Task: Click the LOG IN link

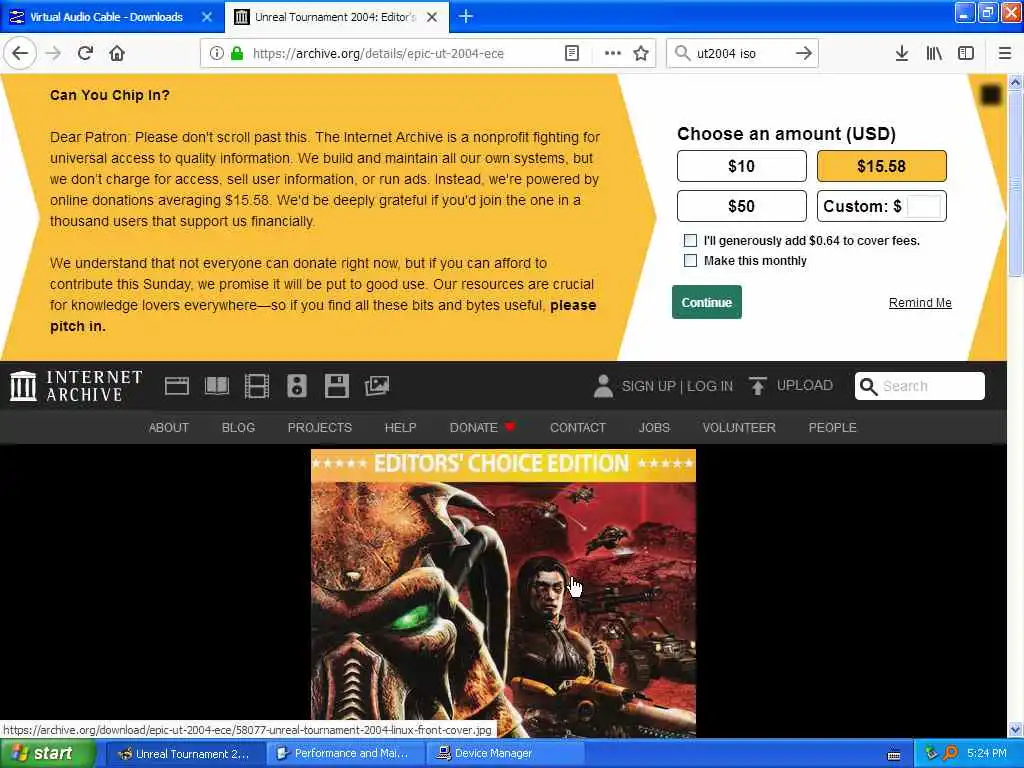Action: point(710,386)
